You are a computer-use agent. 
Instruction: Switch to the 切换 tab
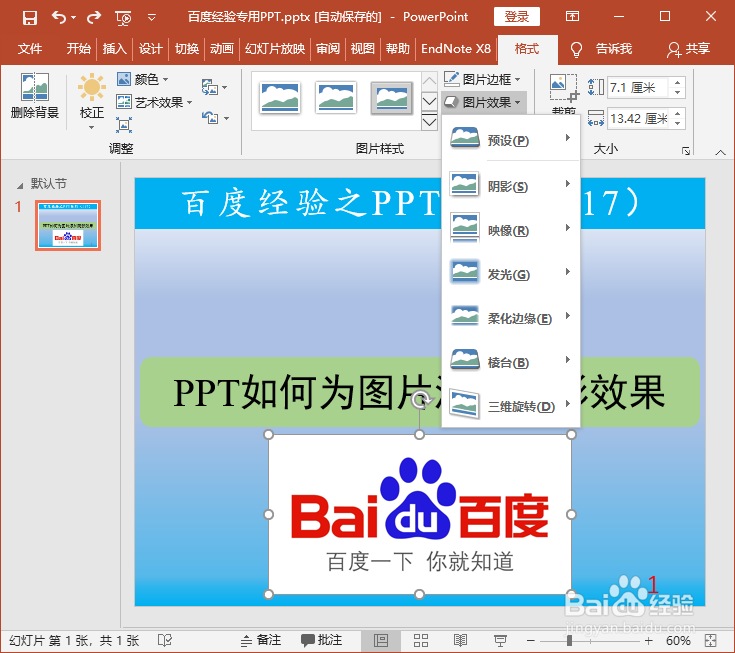tap(187, 49)
